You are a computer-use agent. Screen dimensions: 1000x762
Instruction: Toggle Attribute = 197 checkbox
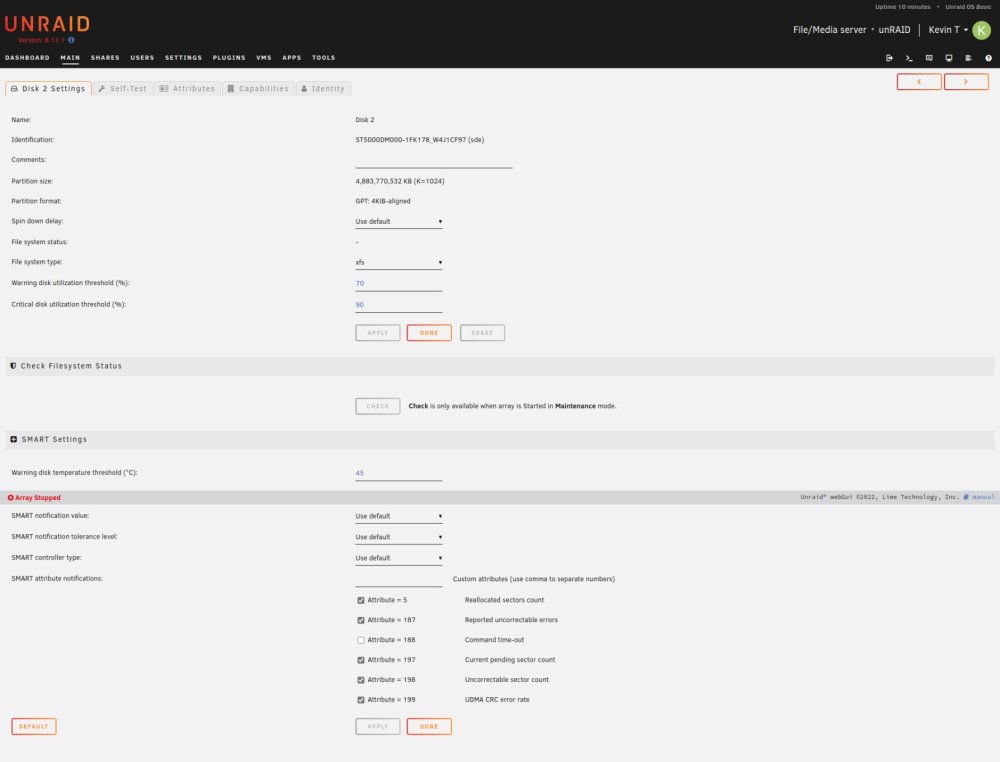(361, 660)
